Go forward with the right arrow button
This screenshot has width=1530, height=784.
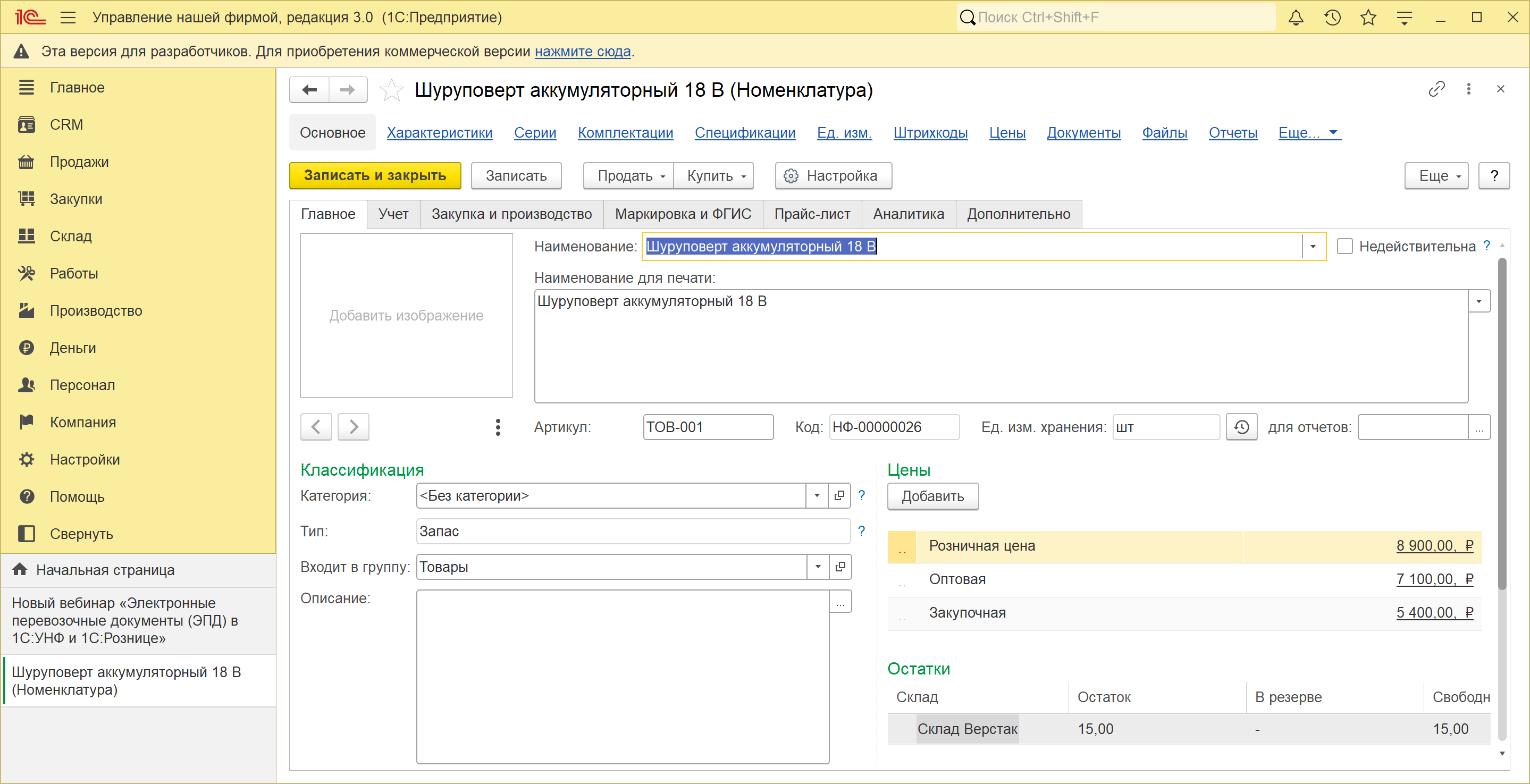pos(348,90)
